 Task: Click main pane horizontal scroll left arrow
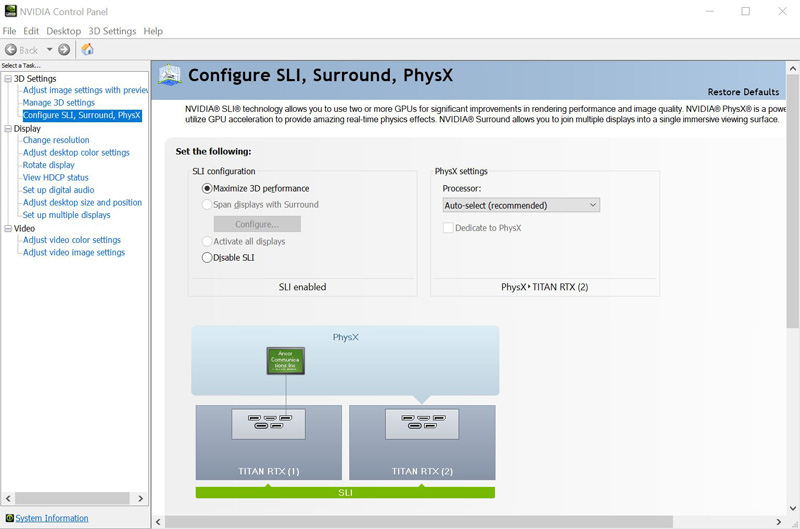point(158,522)
